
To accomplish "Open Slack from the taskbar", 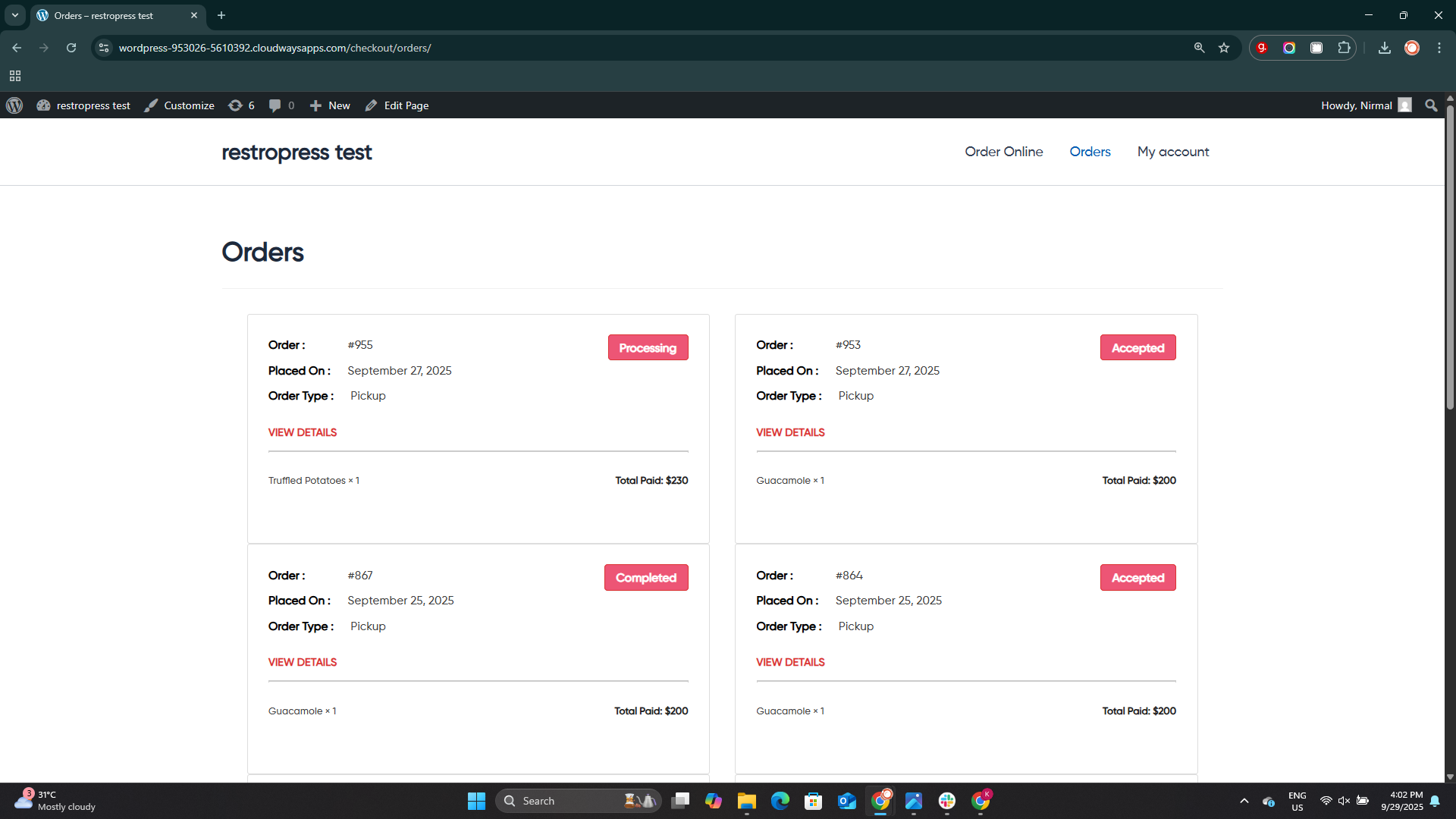I will (x=947, y=800).
